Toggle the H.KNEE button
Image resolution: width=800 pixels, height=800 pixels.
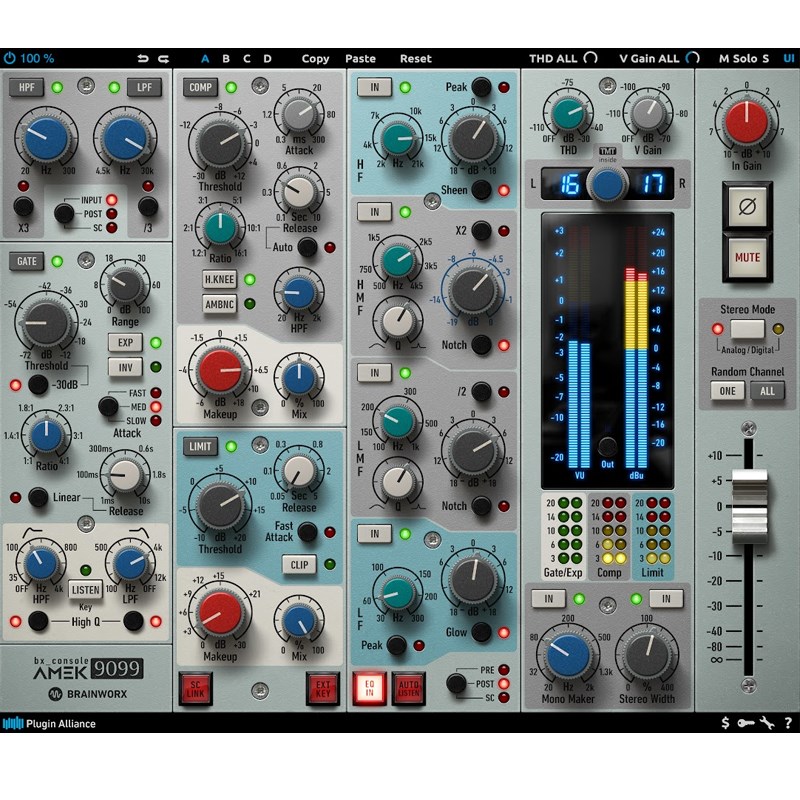[x=219, y=279]
